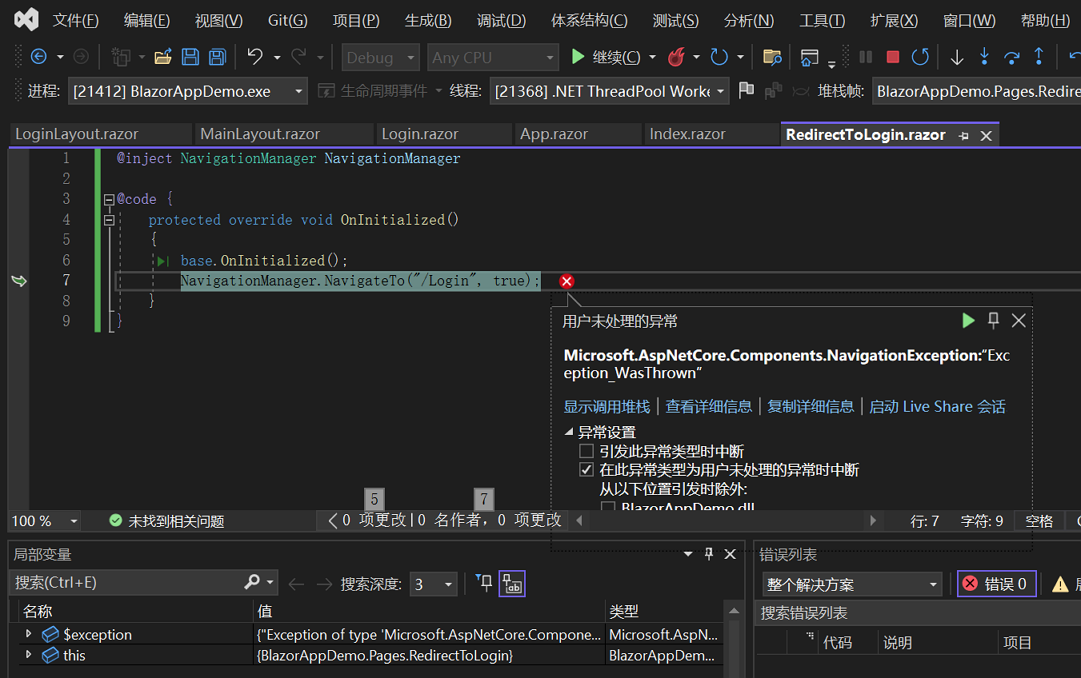Uncheck 在此异常类型为用户未处理的异常时中断

pos(586,472)
